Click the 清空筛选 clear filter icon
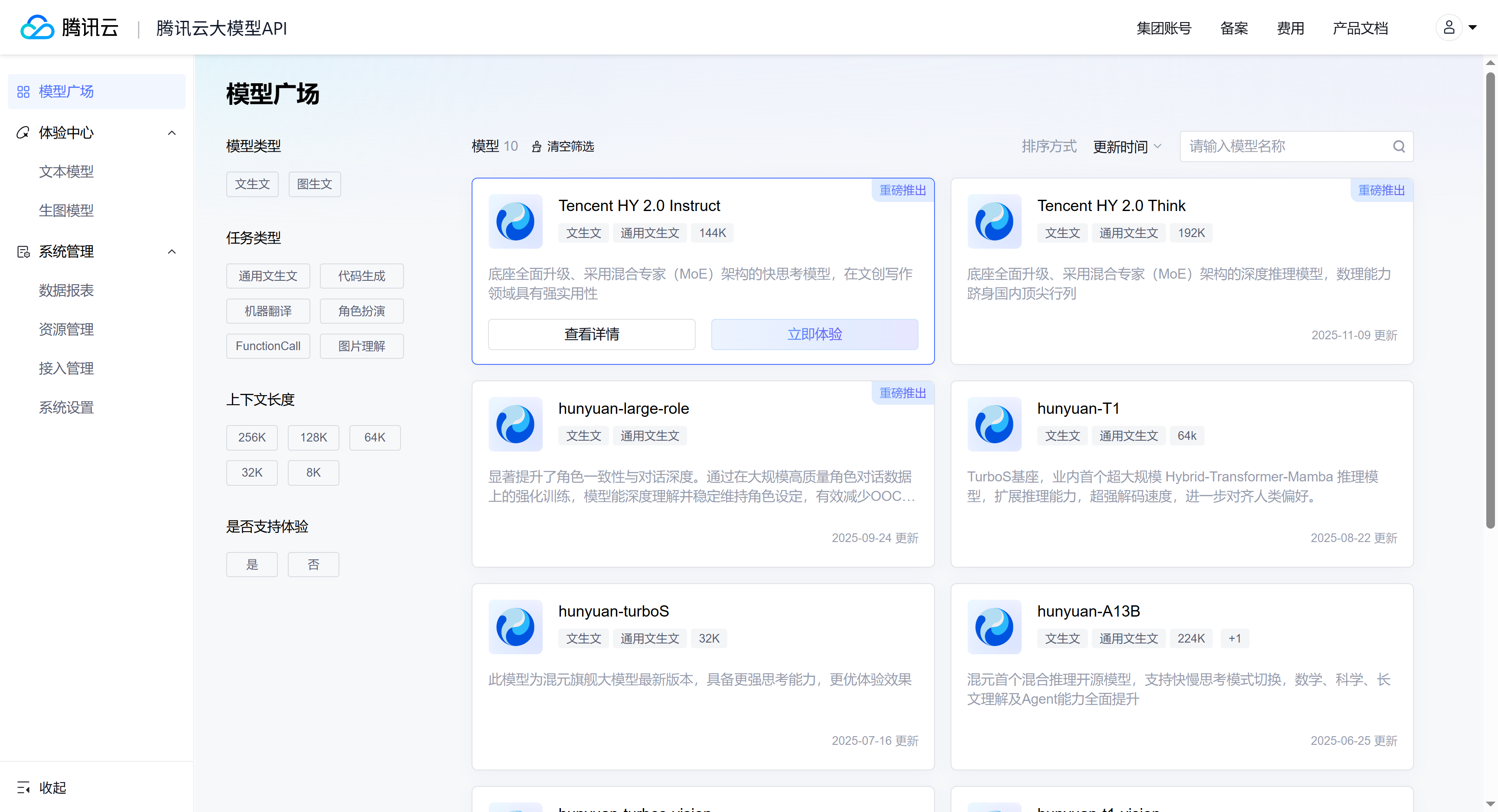1498x812 pixels. [x=536, y=146]
